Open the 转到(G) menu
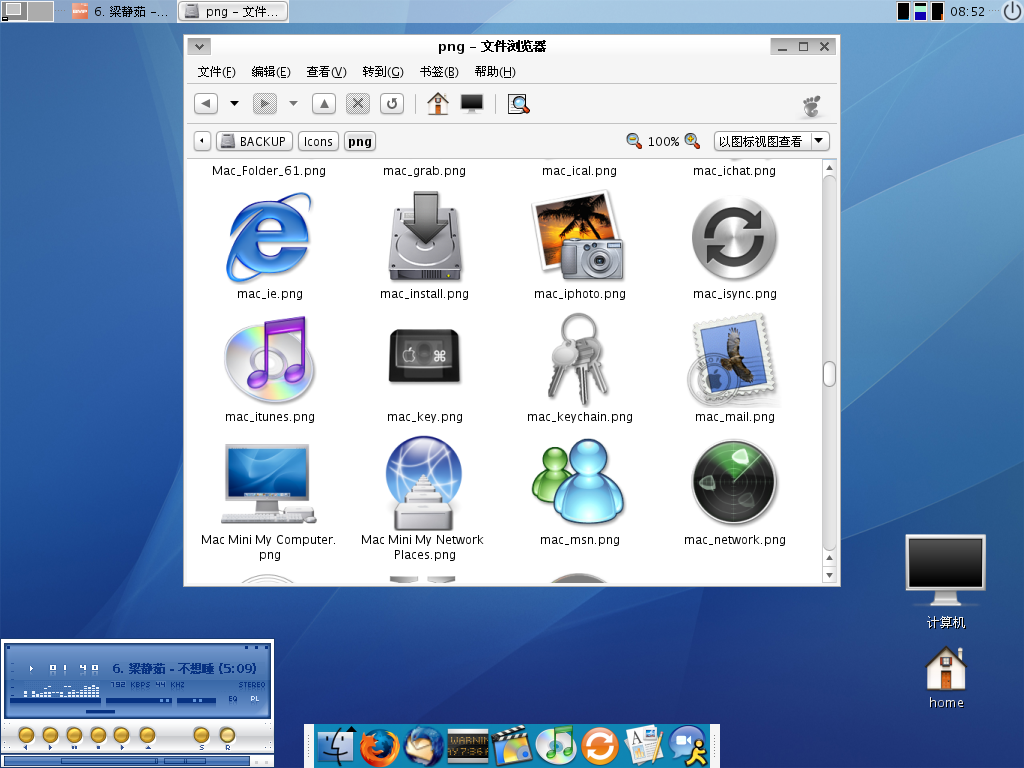The image size is (1024, 768). tap(383, 72)
